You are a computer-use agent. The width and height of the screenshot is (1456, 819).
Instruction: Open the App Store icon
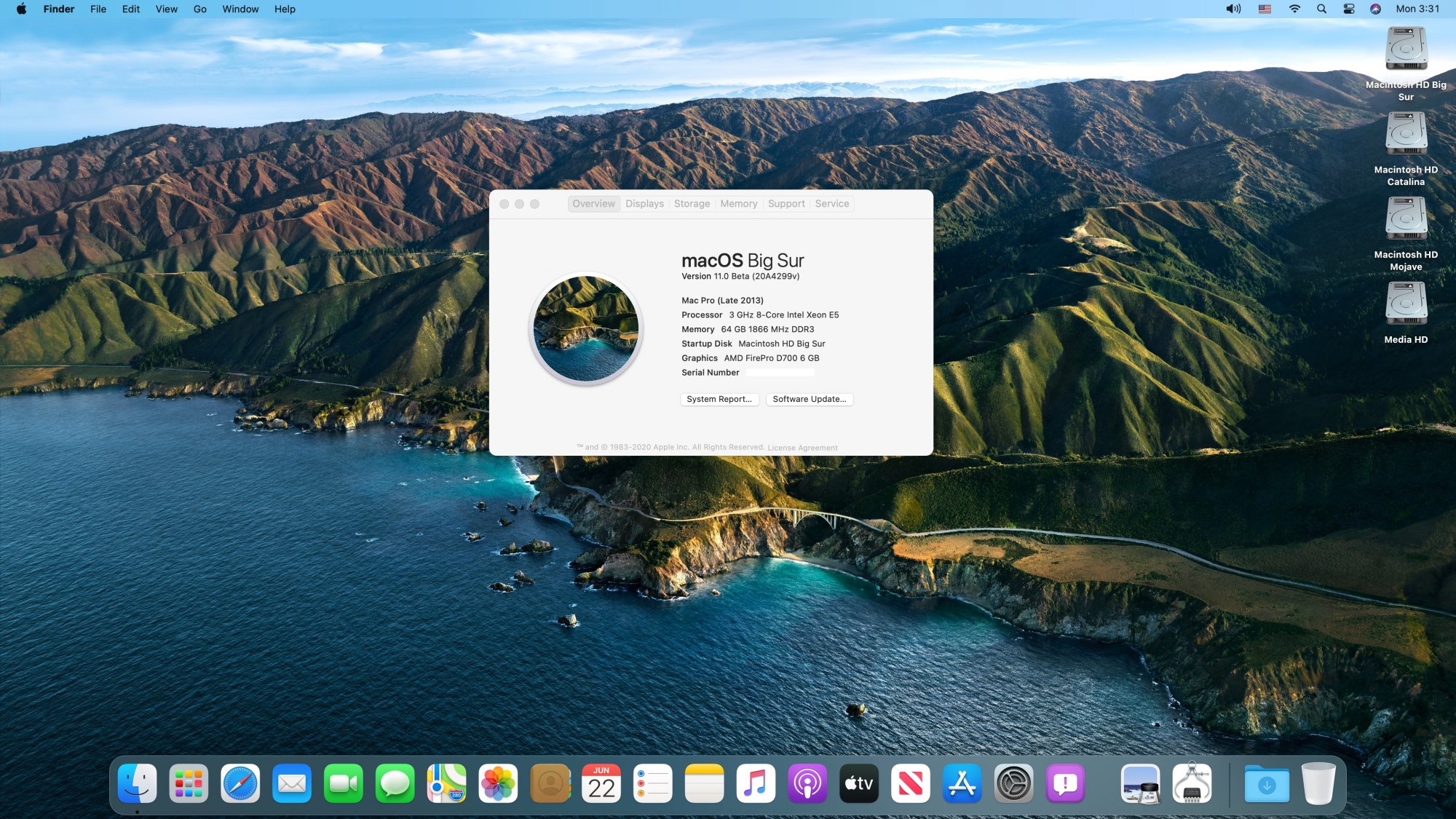point(962,784)
